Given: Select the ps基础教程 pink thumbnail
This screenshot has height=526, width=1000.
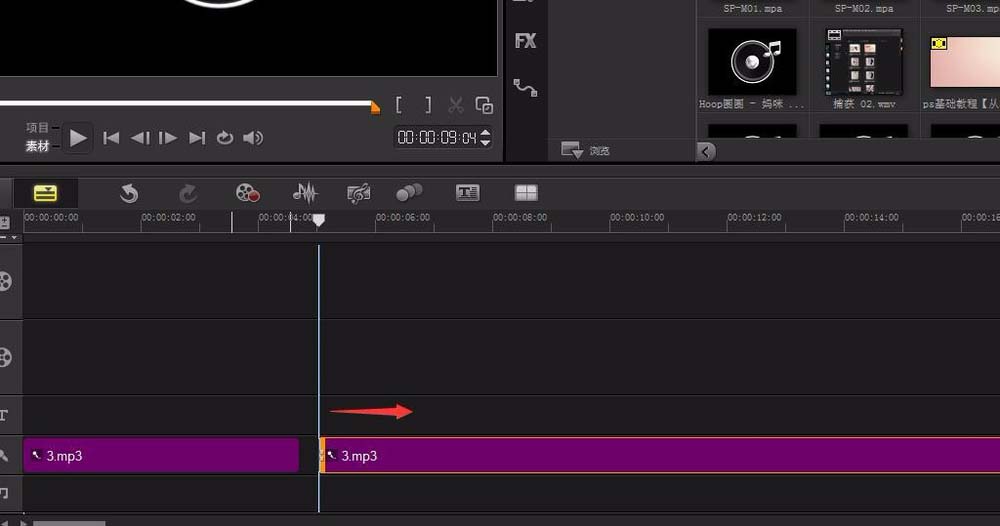Looking at the screenshot, I should click(965, 62).
